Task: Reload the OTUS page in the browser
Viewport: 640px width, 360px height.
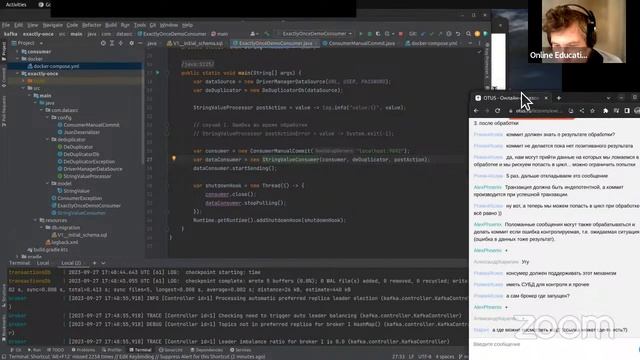Action: coord(498,111)
